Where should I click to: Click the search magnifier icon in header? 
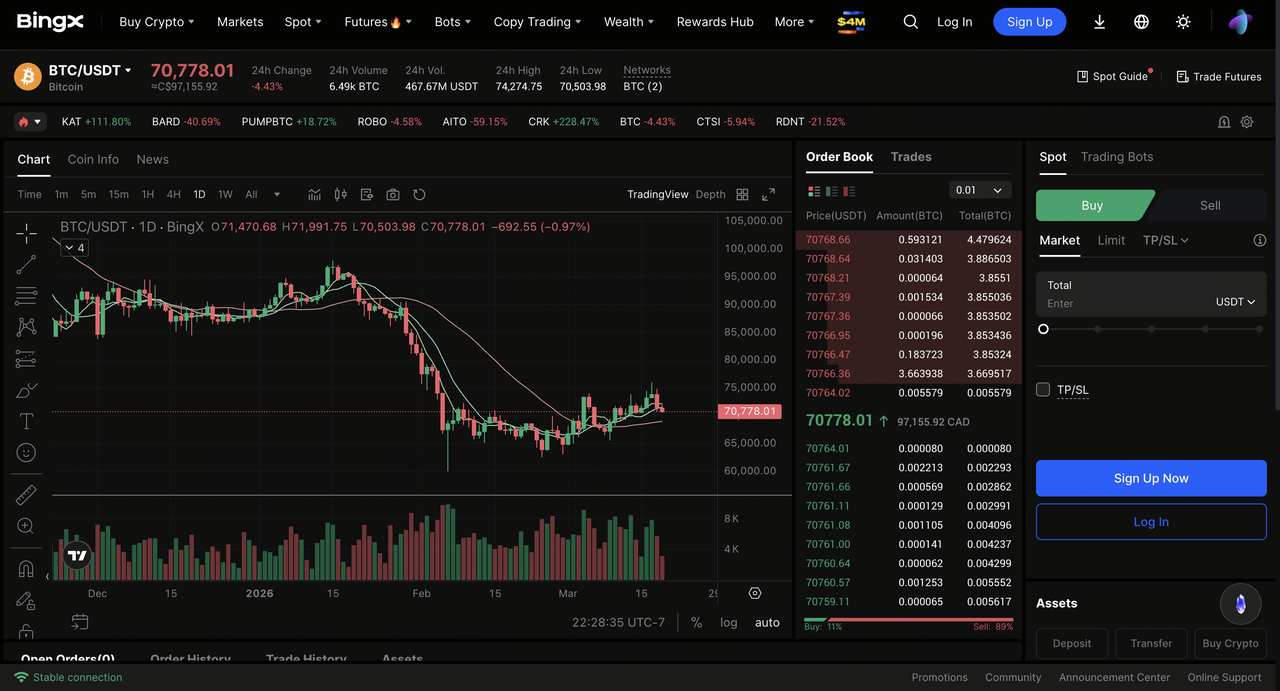coord(910,22)
